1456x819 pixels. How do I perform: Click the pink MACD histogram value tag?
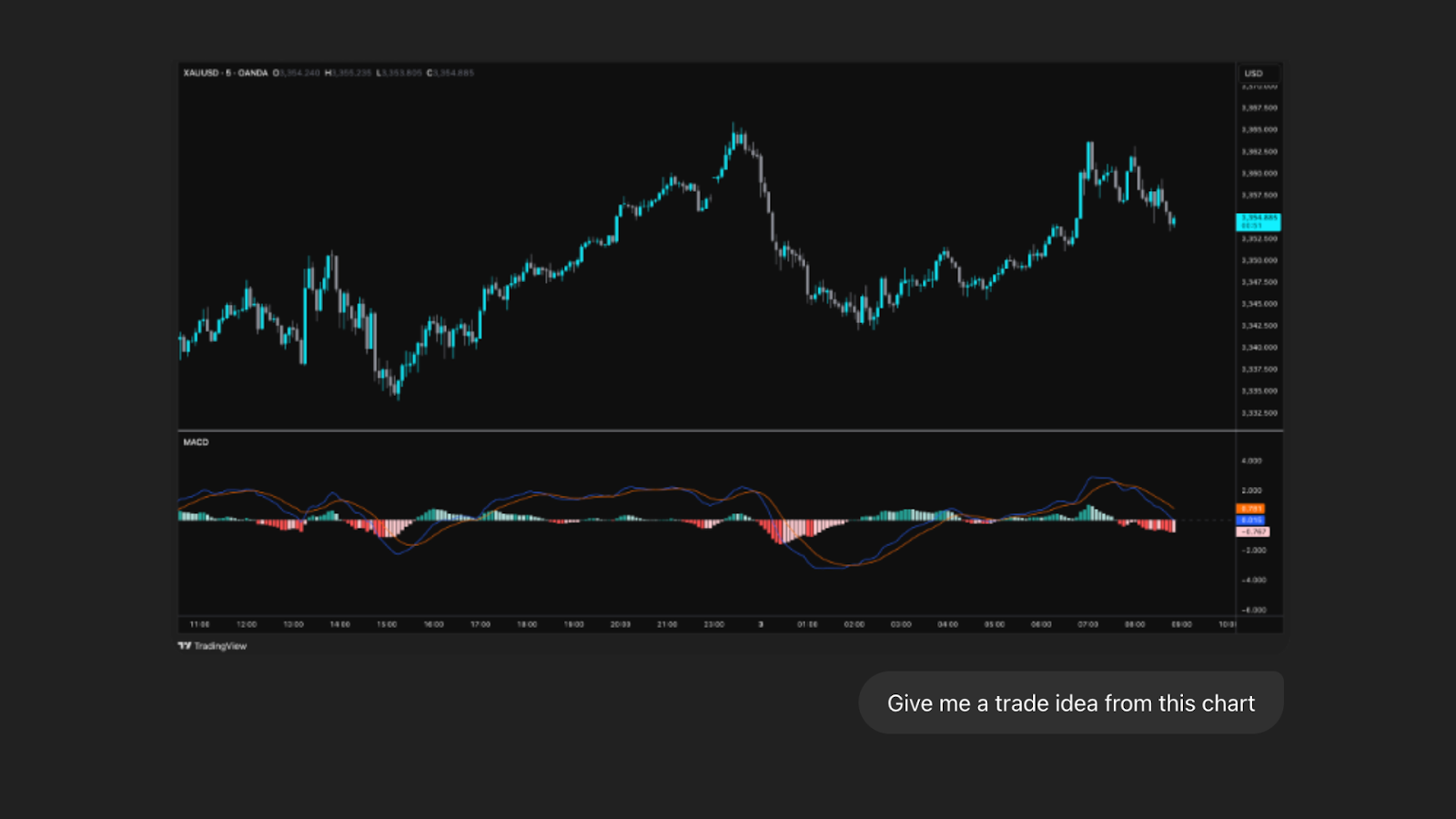pyautogui.click(x=1253, y=531)
